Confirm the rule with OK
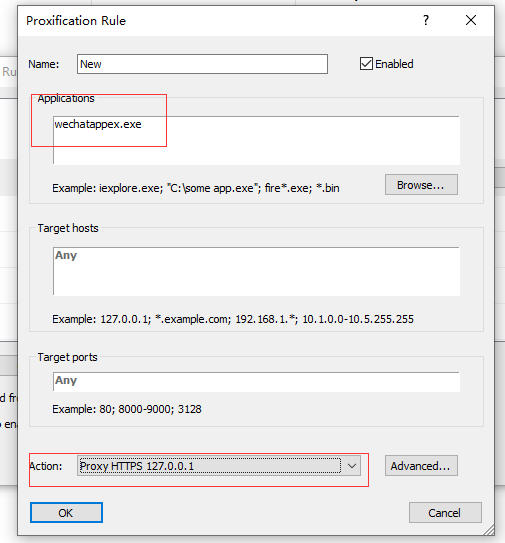The width and height of the screenshot is (505, 543). (66, 513)
